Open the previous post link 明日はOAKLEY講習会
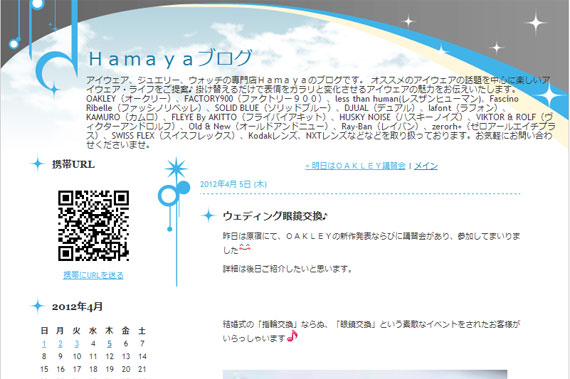The image size is (570, 379). [355, 166]
